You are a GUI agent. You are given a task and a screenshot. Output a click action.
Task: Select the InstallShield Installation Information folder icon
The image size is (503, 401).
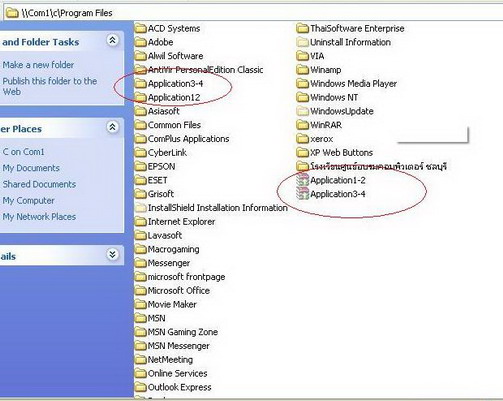pyautogui.click(x=141, y=208)
